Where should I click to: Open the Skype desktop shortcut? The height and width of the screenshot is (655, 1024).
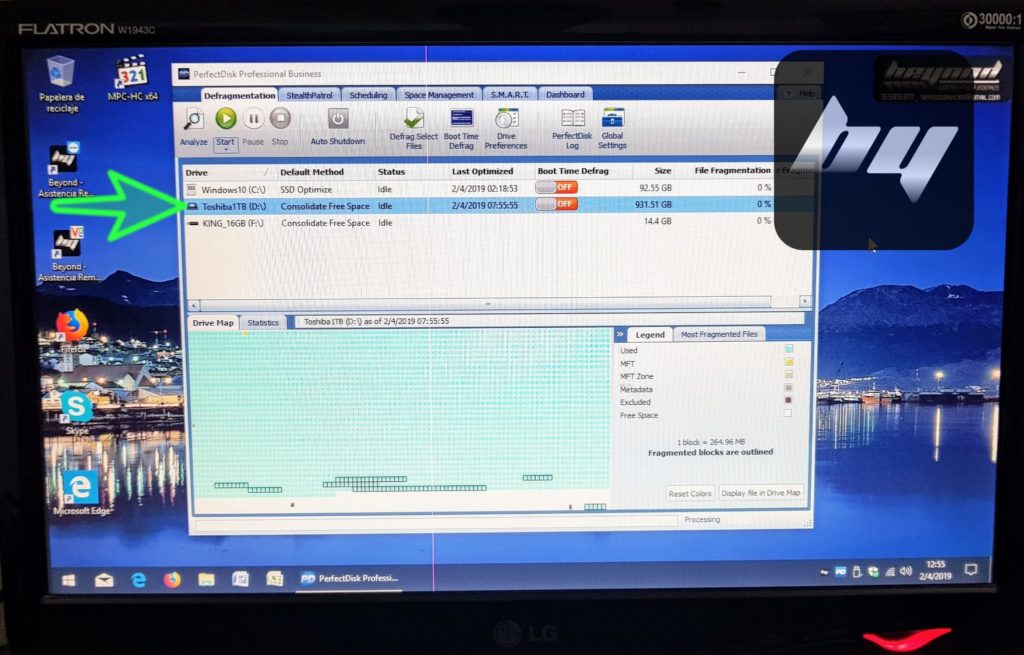(x=76, y=413)
